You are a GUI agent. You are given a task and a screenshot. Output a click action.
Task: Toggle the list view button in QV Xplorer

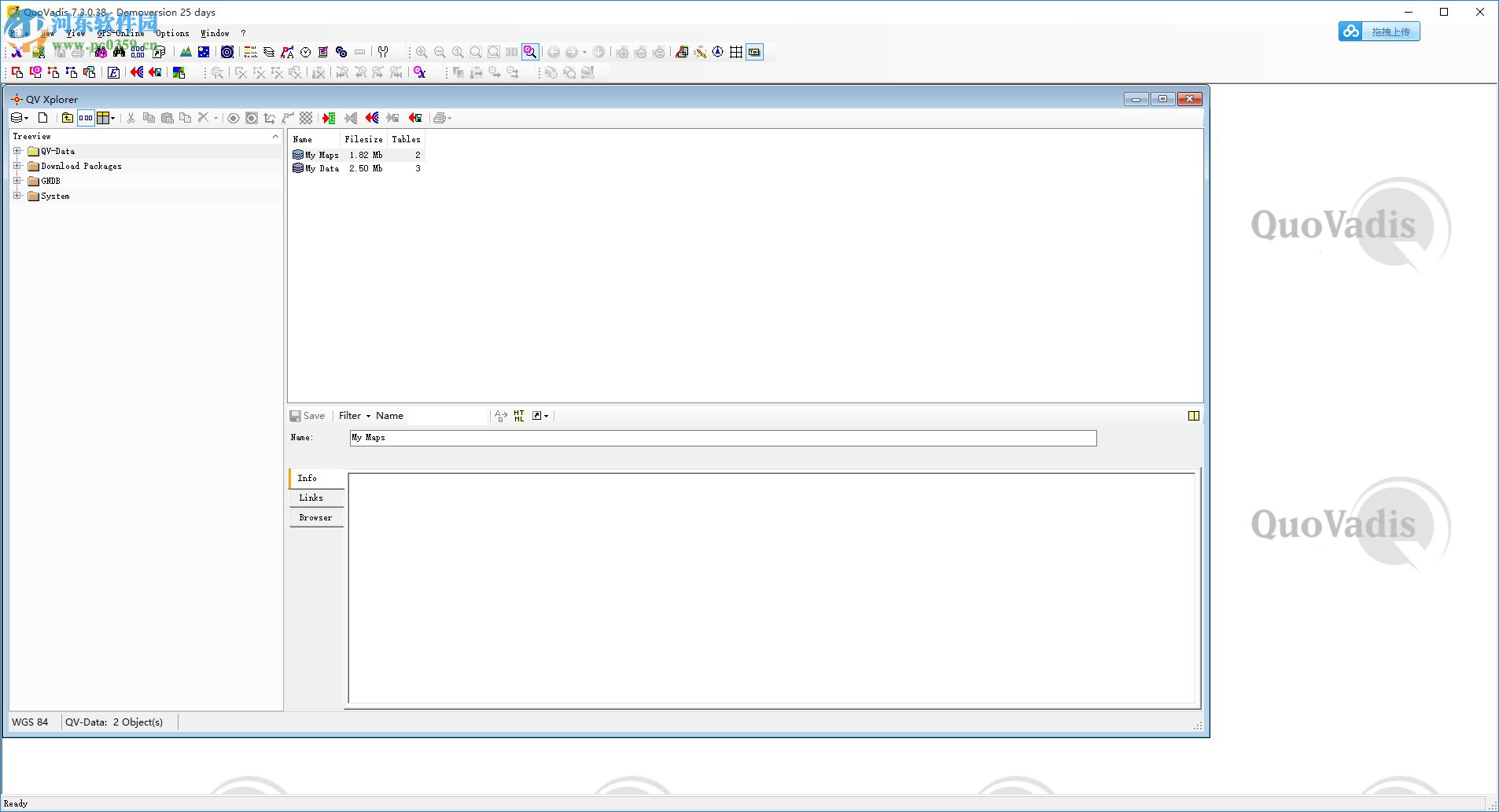pyautogui.click(x=86, y=118)
